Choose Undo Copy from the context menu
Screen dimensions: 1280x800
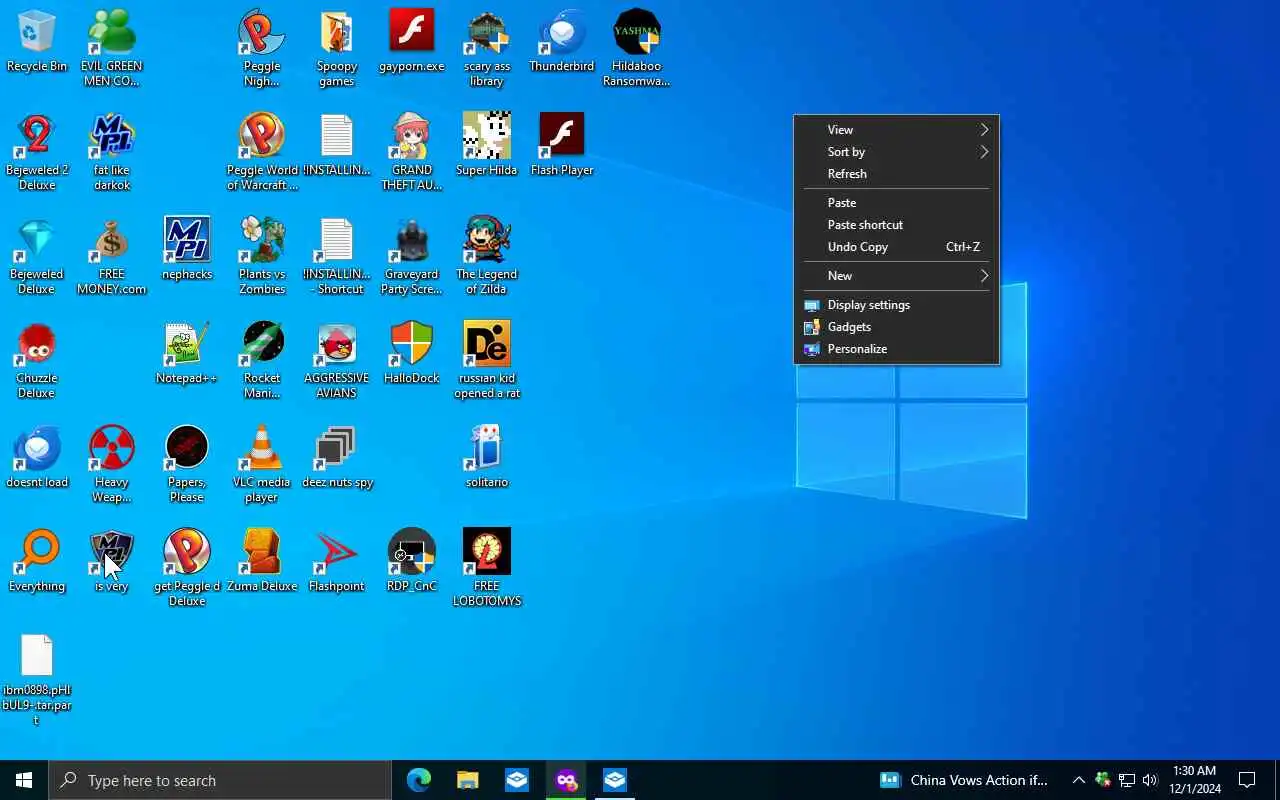(x=897, y=247)
